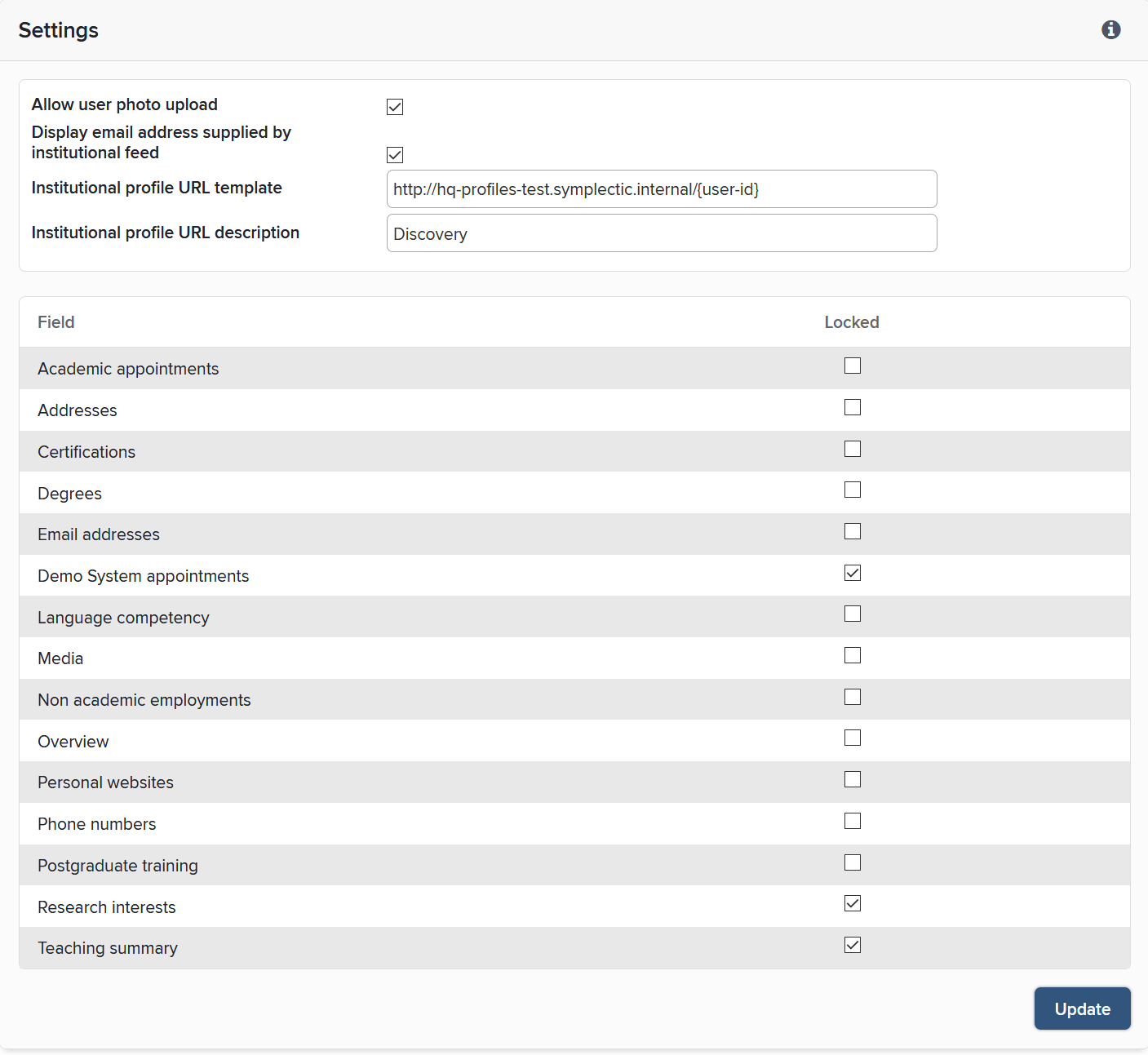
Task: Lock Non academic employments
Action: tap(853, 698)
